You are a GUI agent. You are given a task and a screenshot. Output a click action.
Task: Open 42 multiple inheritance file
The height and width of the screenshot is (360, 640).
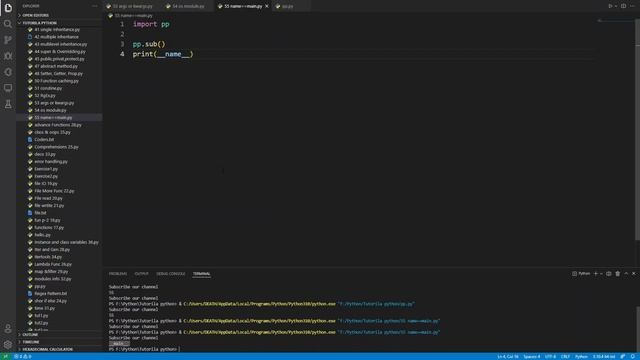click(59, 37)
